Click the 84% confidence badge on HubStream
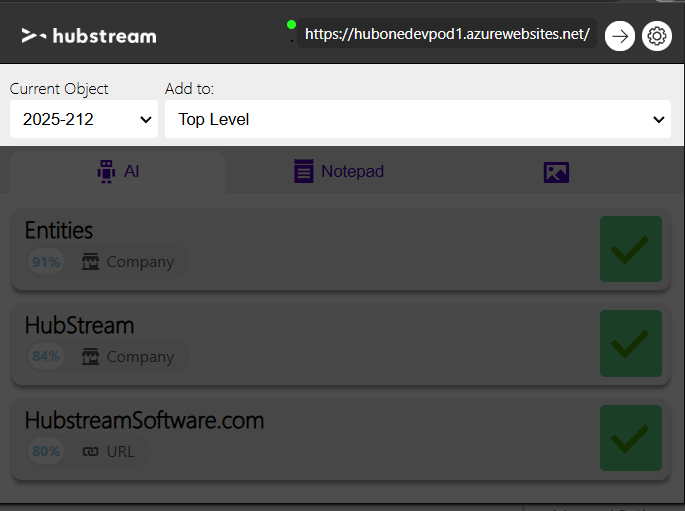 [46, 357]
